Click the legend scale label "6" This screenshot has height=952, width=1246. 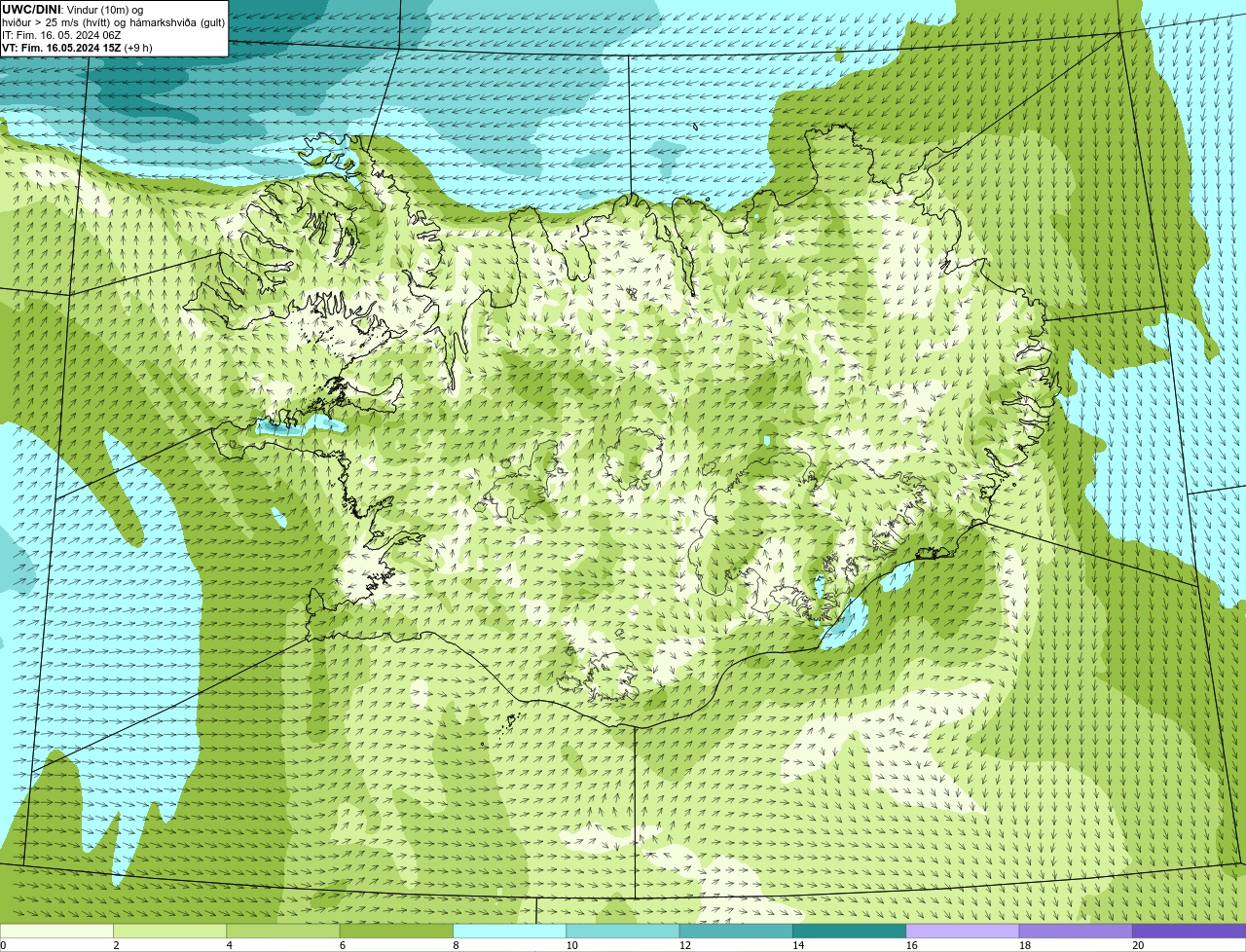point(342,945)
